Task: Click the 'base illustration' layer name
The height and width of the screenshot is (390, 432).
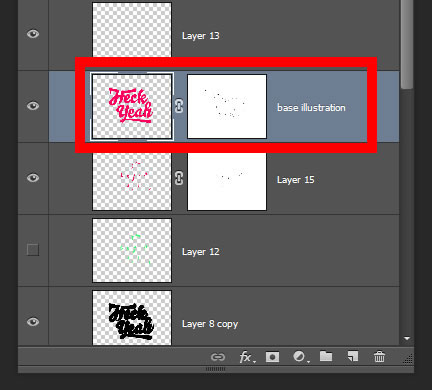Action: pyautogui.click(x=311, y=108)
